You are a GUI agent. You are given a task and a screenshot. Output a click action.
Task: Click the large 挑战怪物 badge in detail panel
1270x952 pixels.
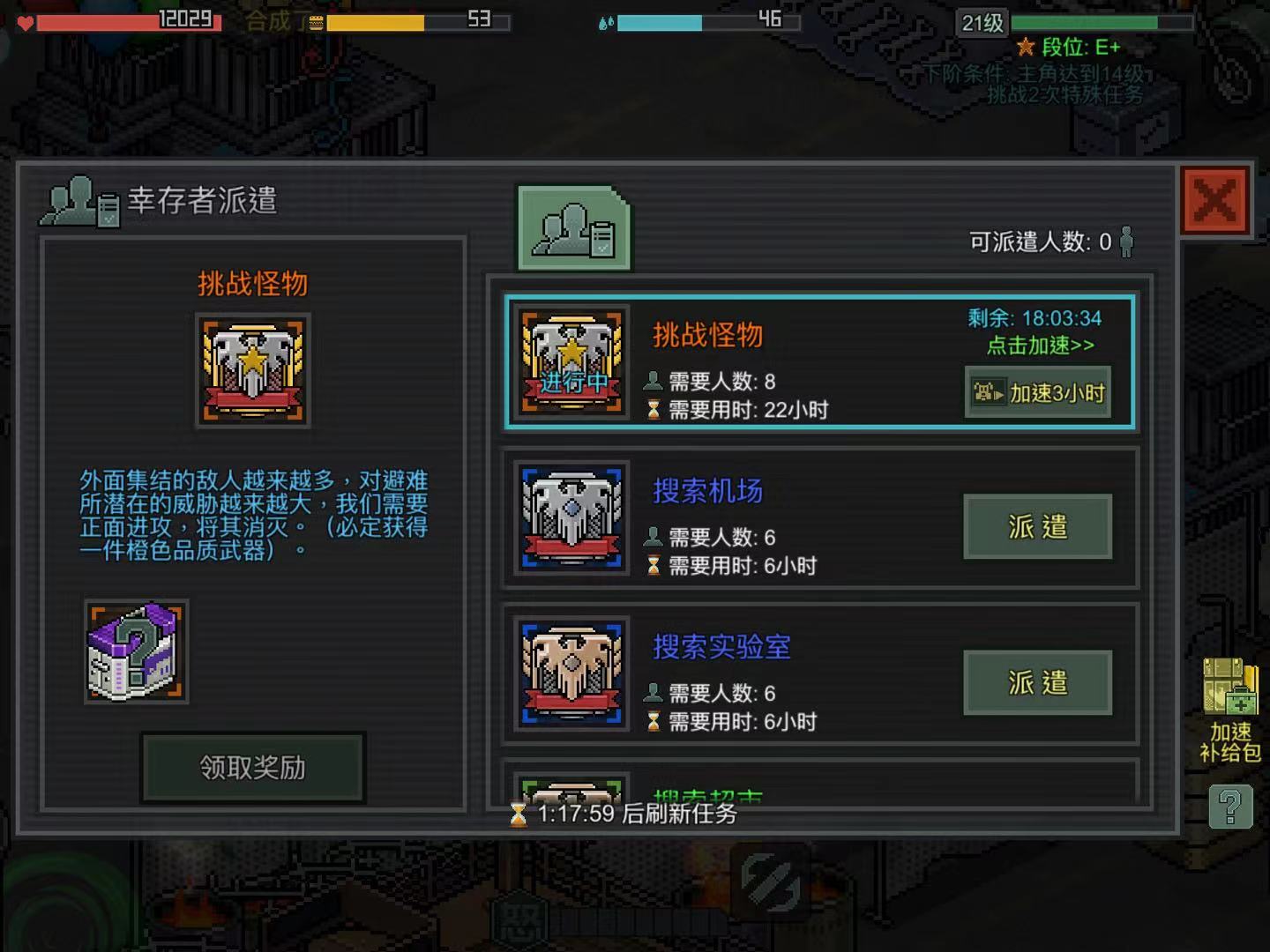(253, 370)
